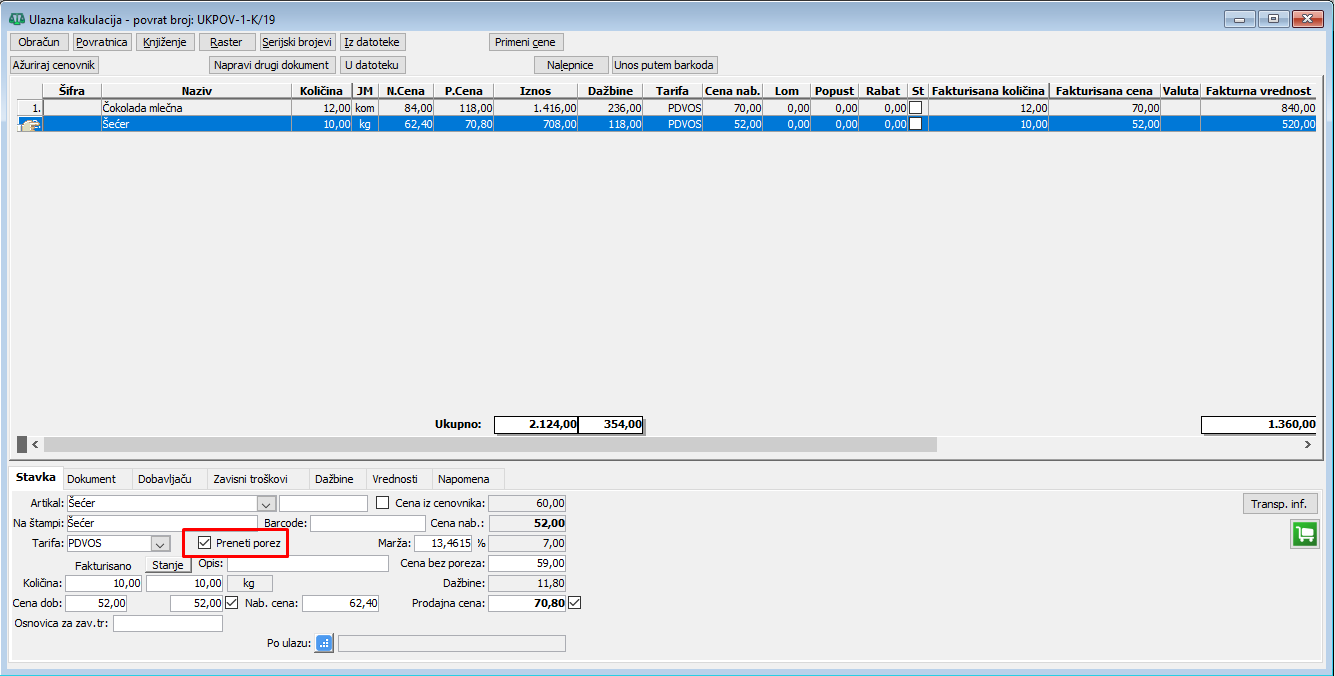Switch to the Zavisni troškovi tab
Viewport: 1335px width, 676px height.
(x=256, y=479)
